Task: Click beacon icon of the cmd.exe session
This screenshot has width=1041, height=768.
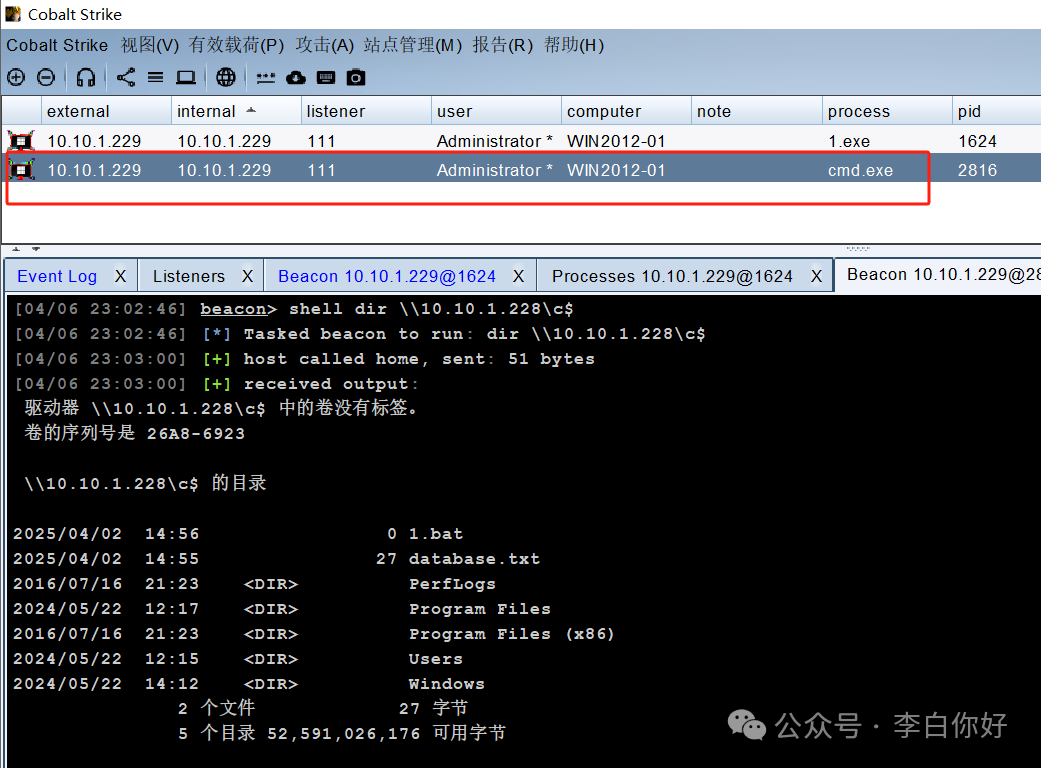Action: (x=21, y=170)
